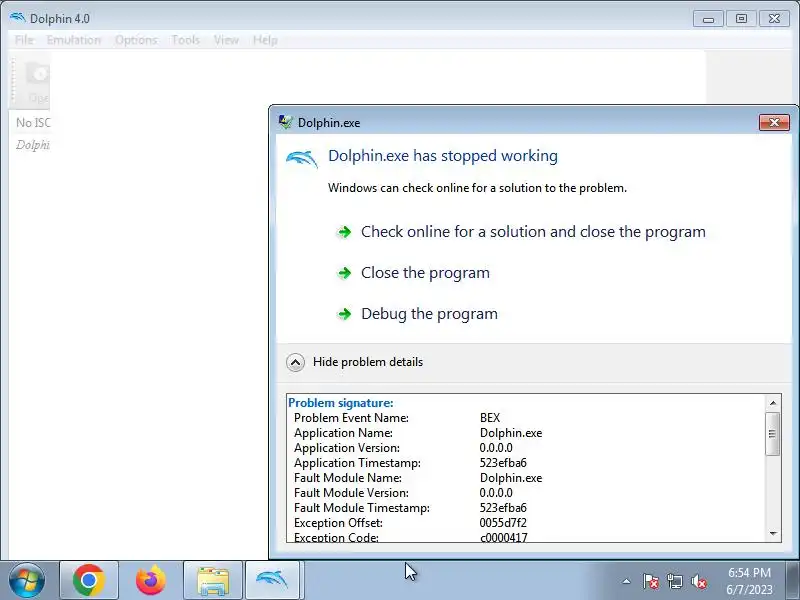Open the File menu in Dolphin 4.0
Screen dimensions: 800x600
24,40
